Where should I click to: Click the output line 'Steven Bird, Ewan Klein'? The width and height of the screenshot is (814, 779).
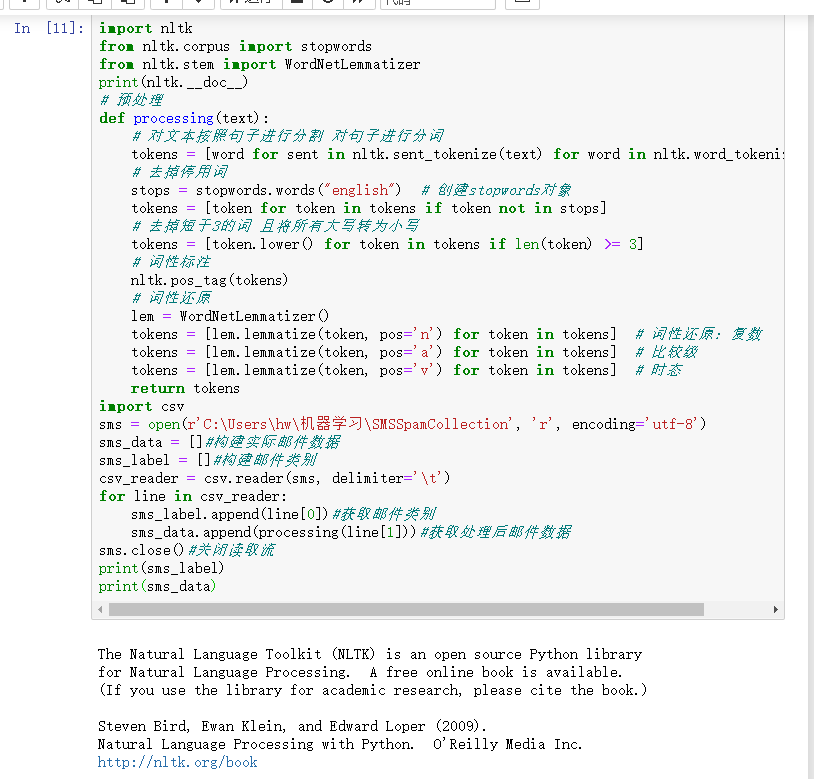292,726
